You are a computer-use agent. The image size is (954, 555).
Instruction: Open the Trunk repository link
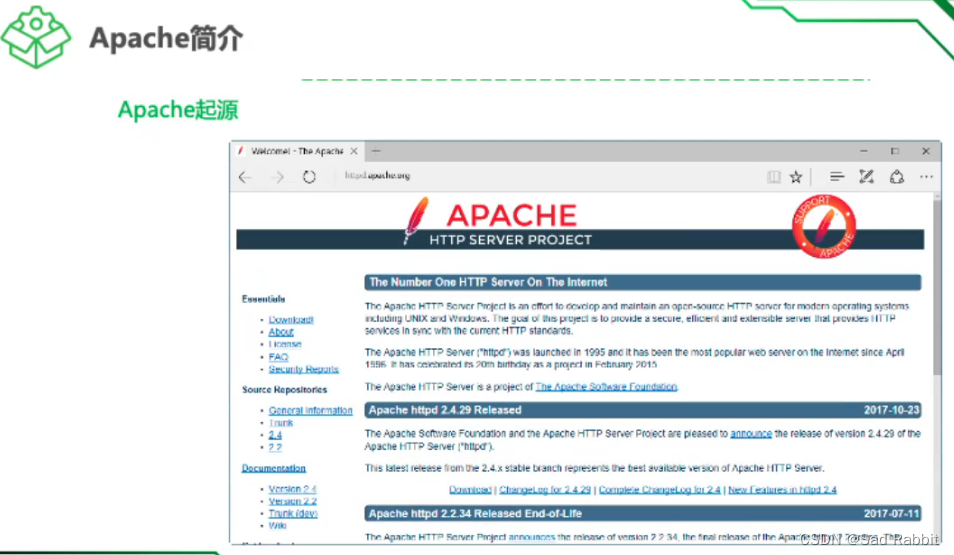(280, 422)
